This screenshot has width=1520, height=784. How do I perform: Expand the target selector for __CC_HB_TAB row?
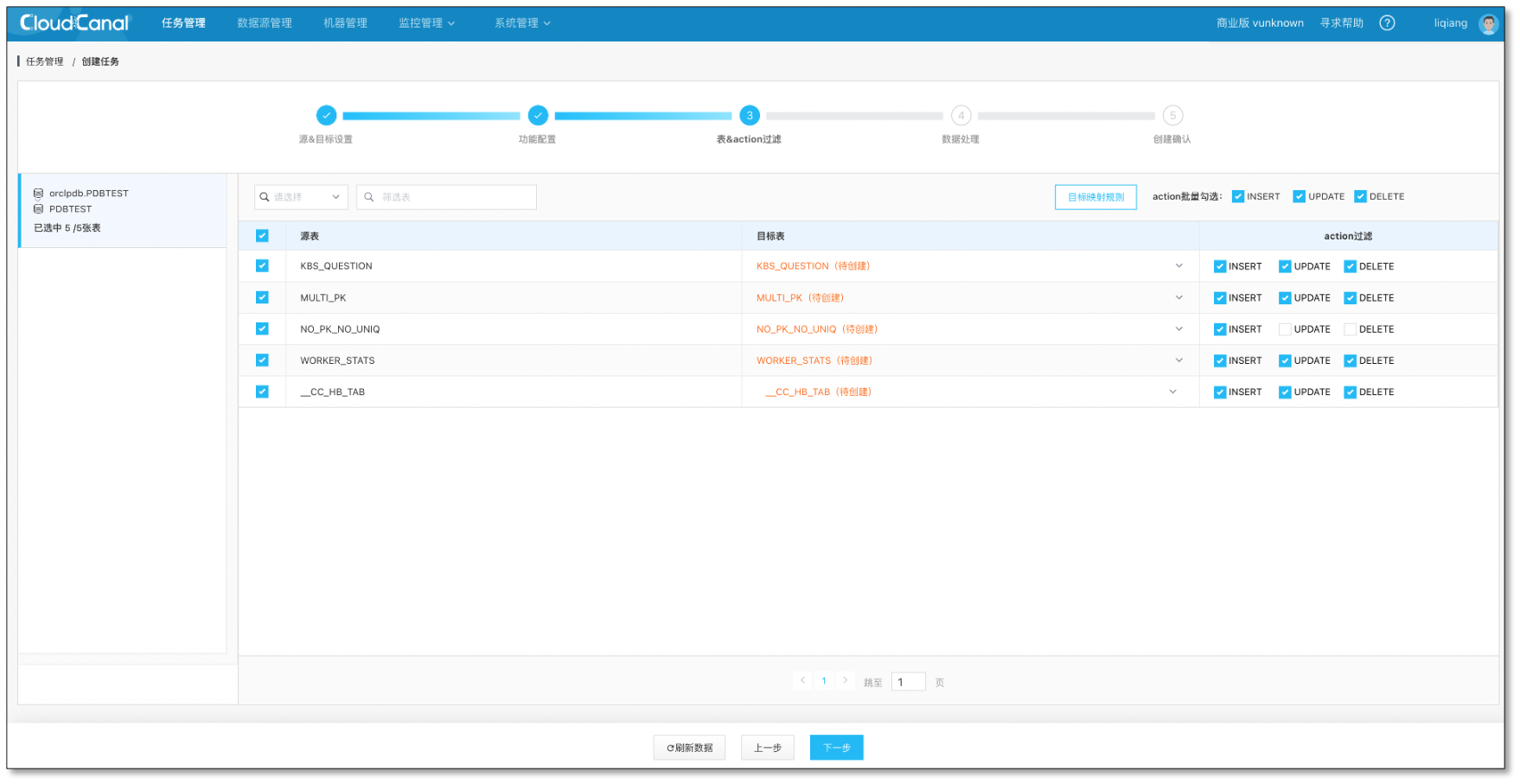1173,392
